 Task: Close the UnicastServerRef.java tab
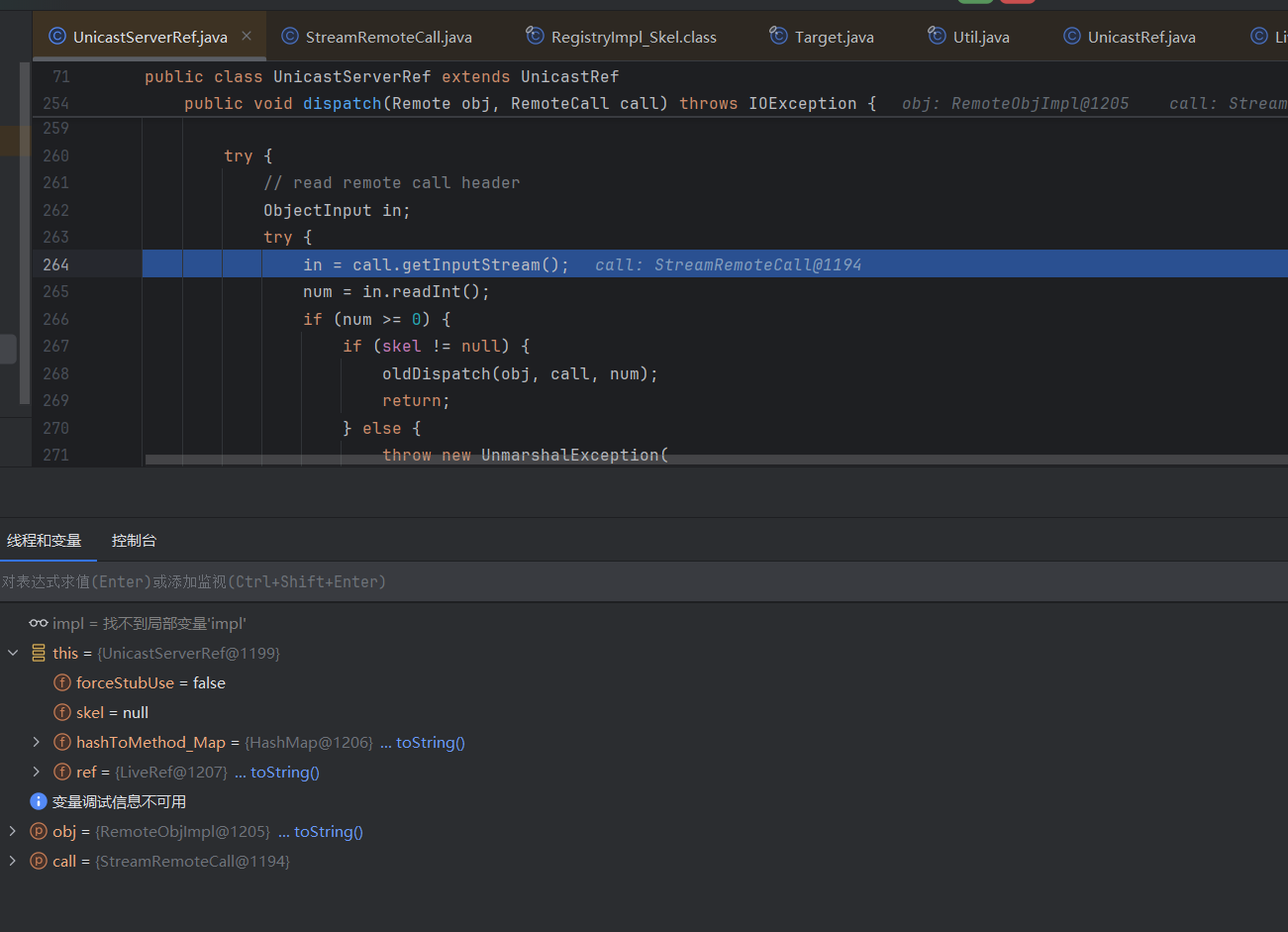[247, 37]
